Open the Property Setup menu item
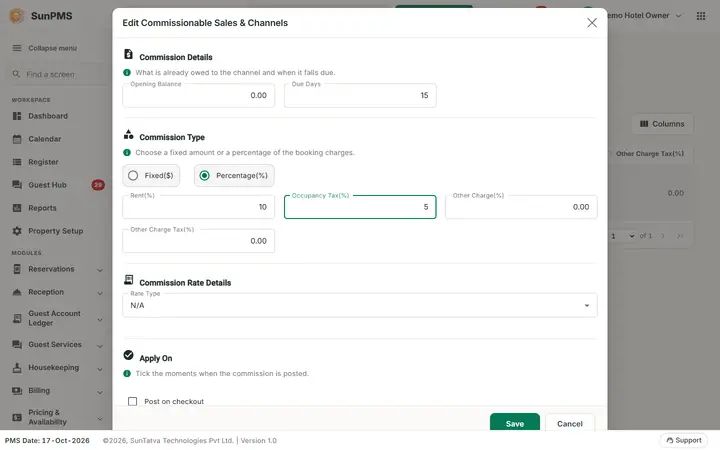720x450 pixels. pyautogui.click(x=57, y=231)
